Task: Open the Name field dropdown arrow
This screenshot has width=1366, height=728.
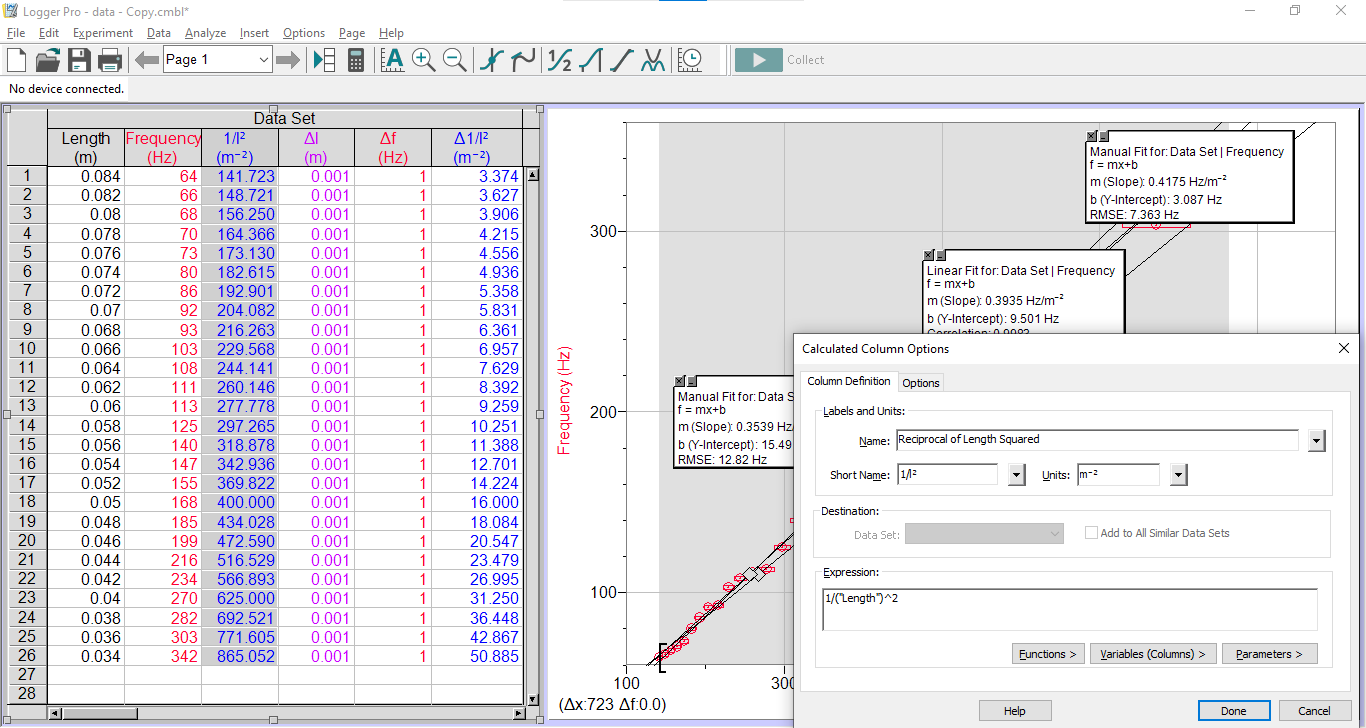Action: 1316,441
